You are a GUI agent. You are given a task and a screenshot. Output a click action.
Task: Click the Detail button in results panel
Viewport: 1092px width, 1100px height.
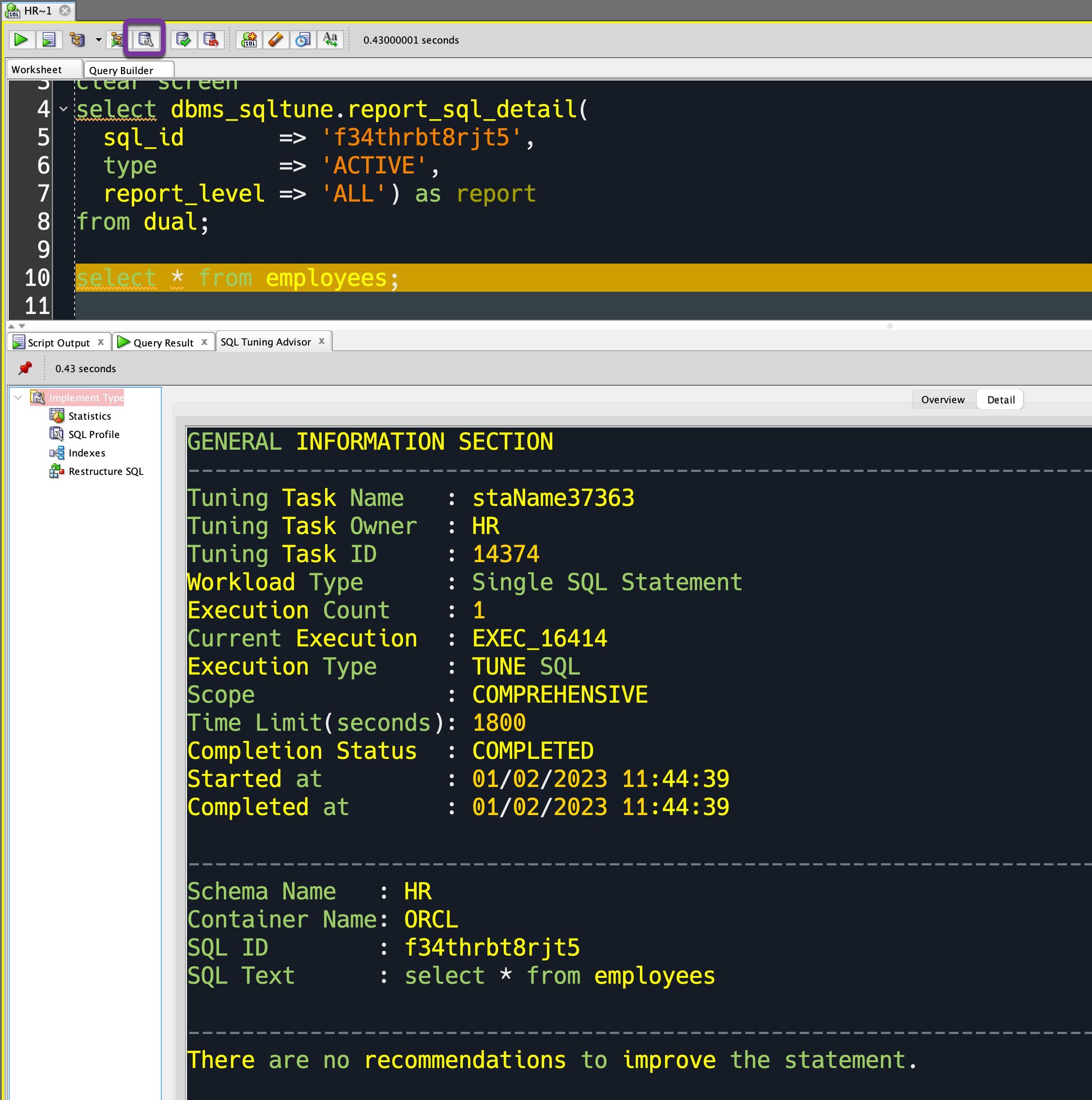tap(1001, 399)
